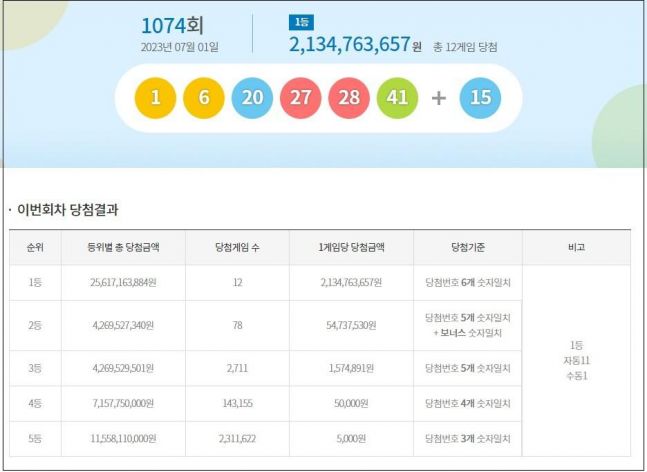Click the 자동11 수동1 remark cell

coord(576,360)
